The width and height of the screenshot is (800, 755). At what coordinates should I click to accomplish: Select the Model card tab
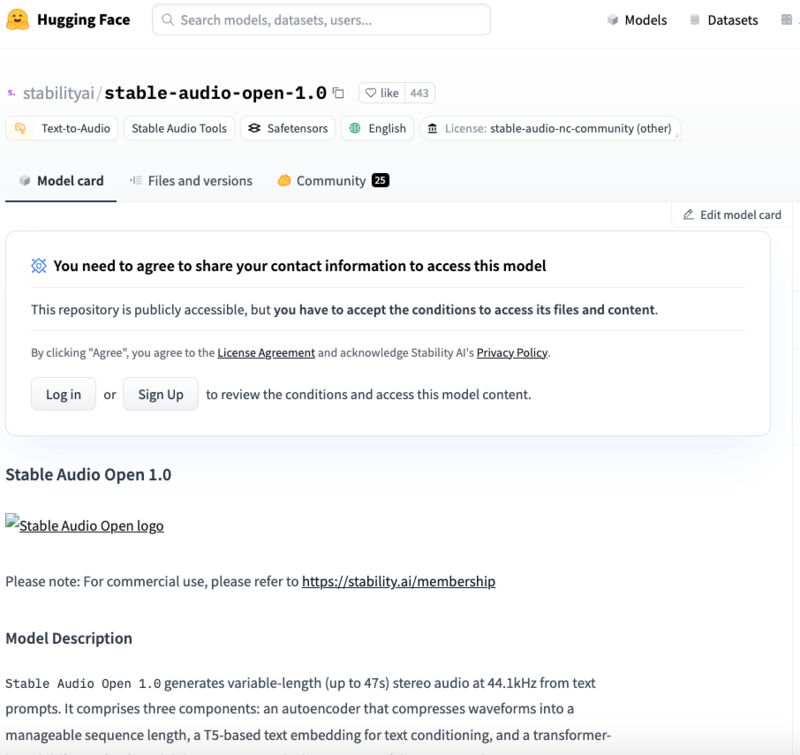pyautogui.click(x=61, y=181)
